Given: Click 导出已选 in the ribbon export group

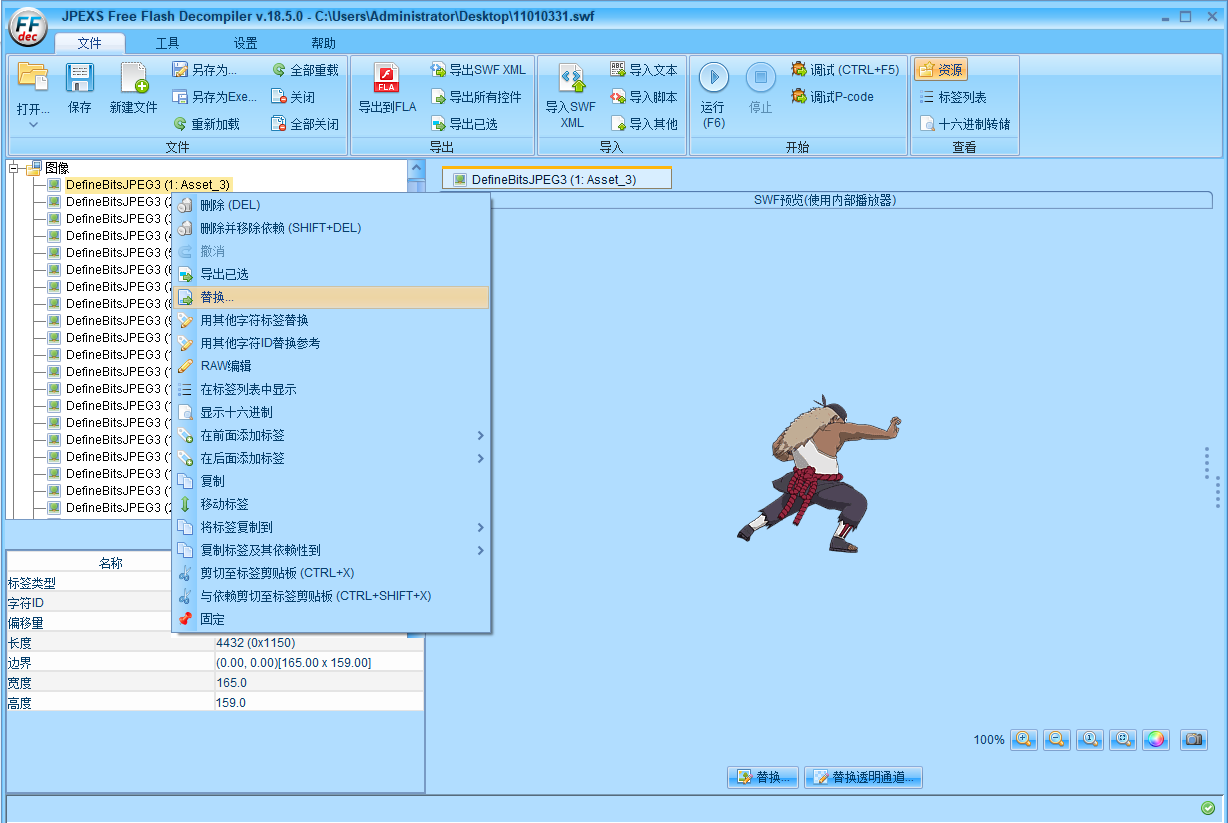Looking at the screenshot, I should [464, 124].
